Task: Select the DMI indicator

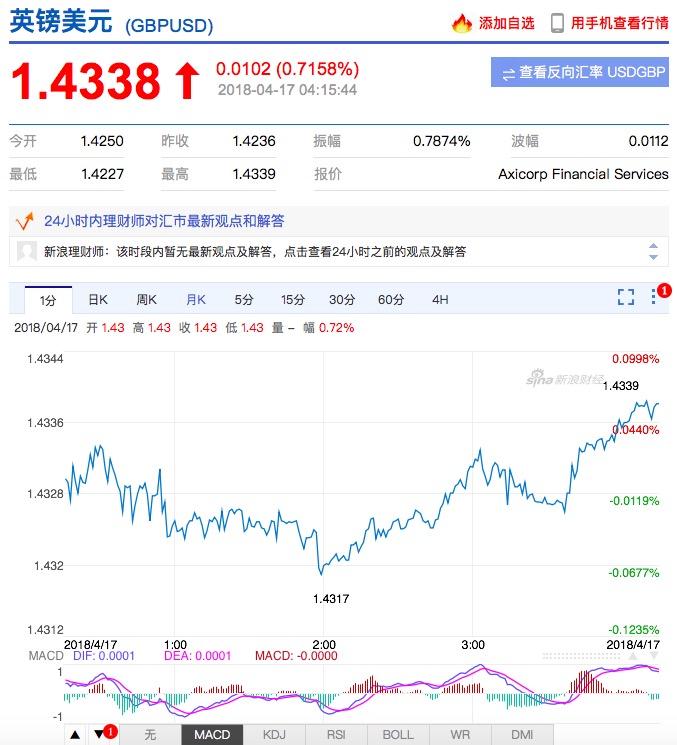Action: (522, 735)
